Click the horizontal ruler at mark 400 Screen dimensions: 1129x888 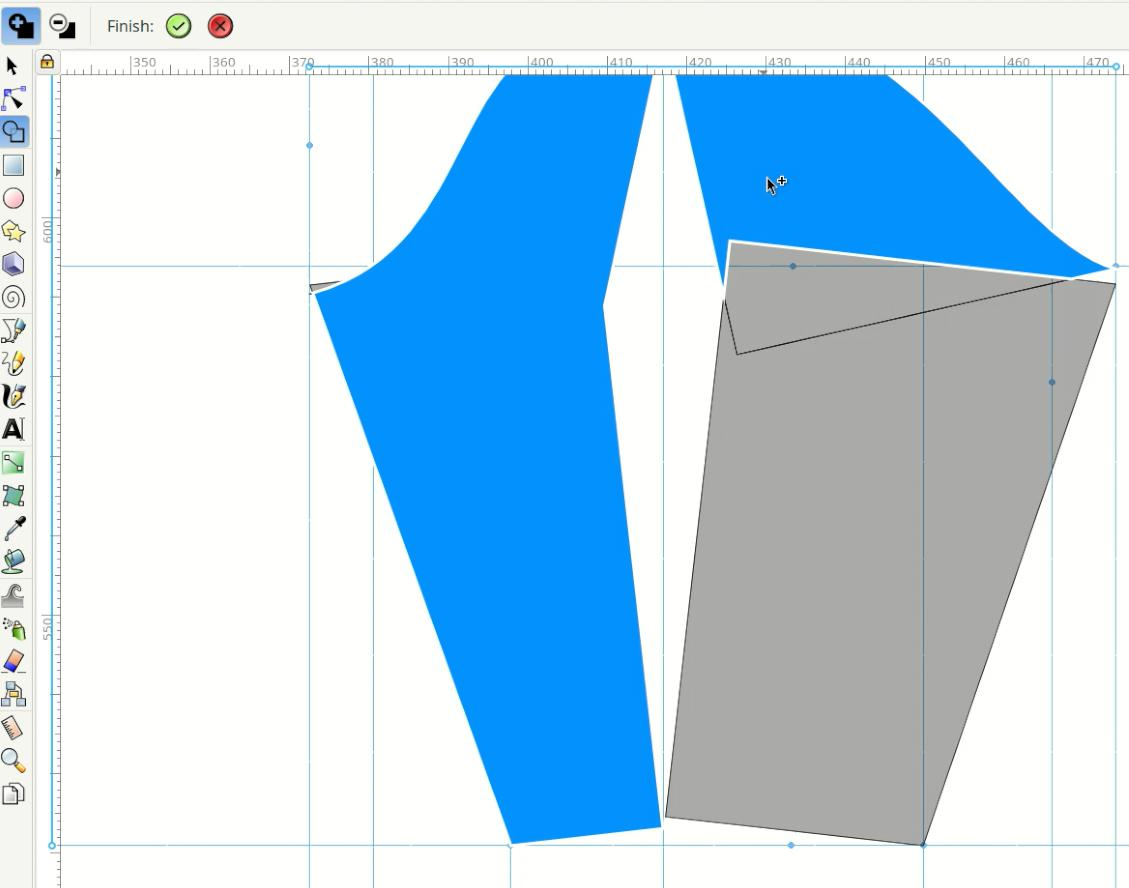(541, 63)
